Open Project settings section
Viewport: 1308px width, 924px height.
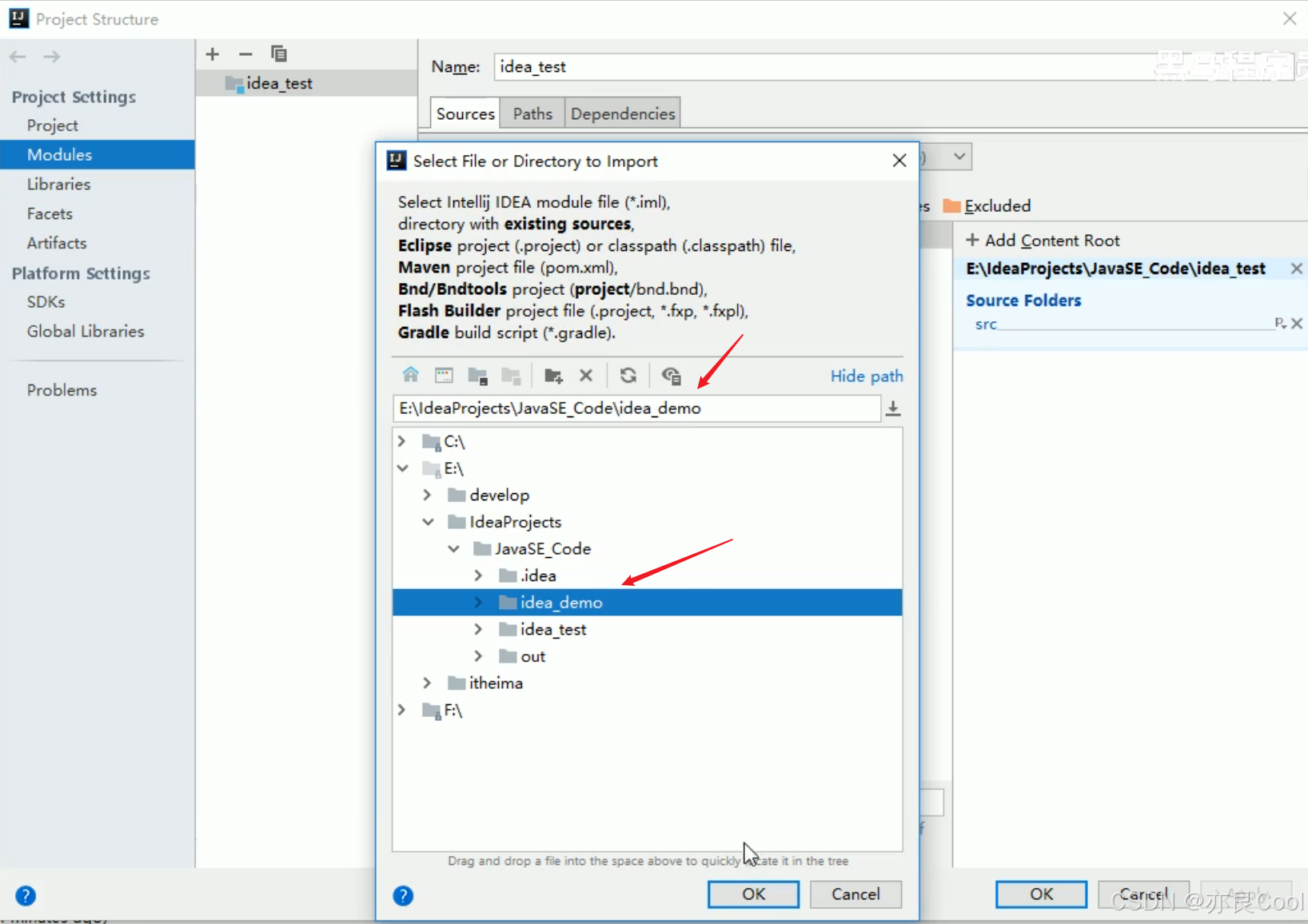[x=53, y=125]
